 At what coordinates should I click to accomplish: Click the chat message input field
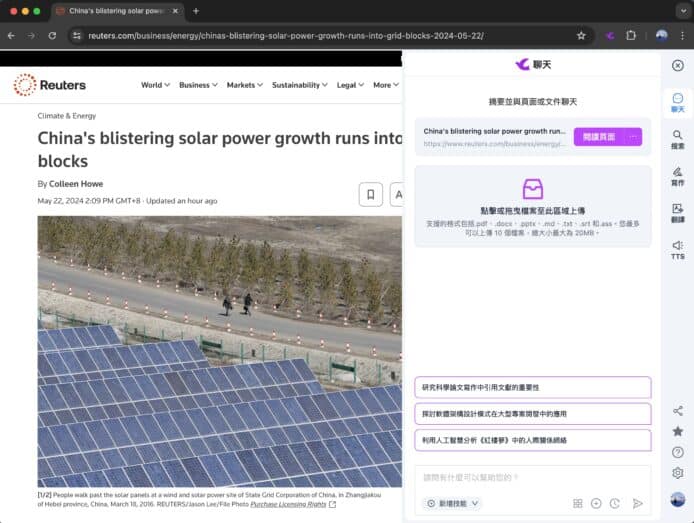coord(532,478)
